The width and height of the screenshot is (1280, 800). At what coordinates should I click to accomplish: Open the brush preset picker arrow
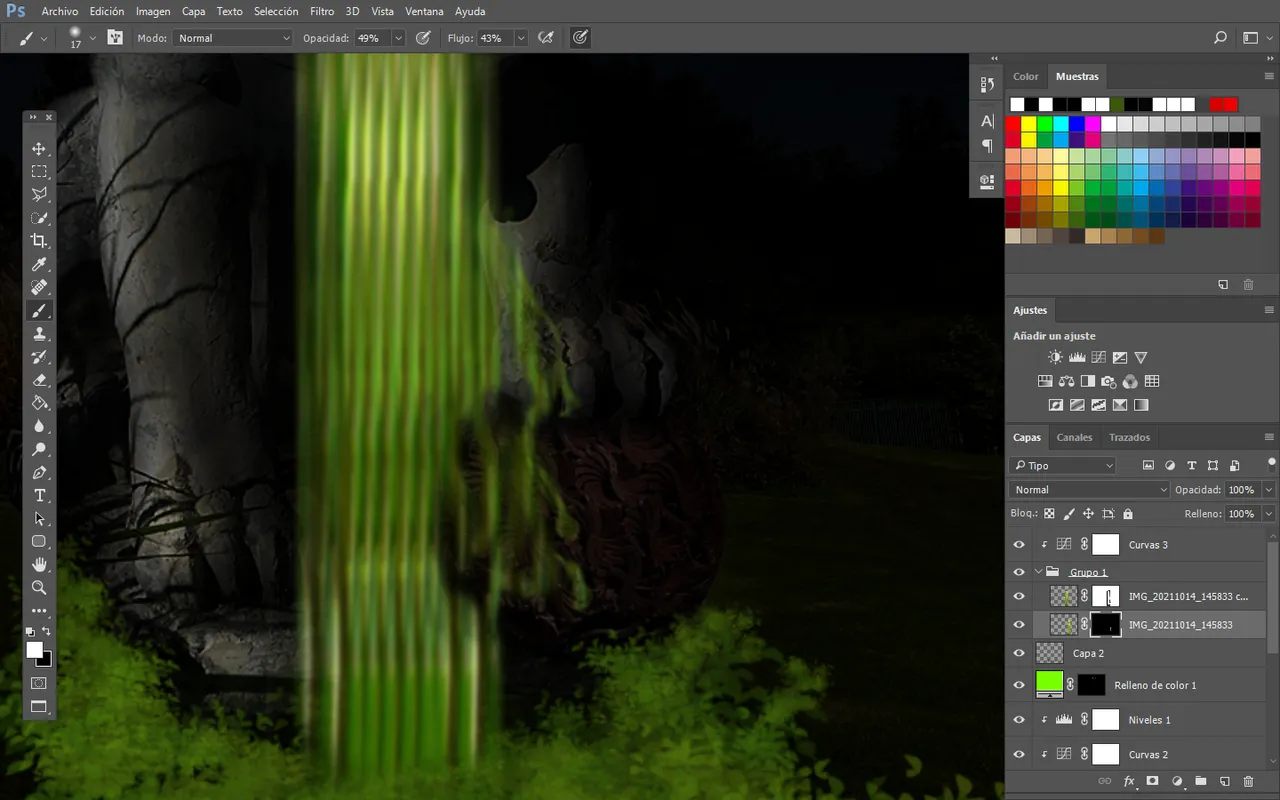coord(93,38)
